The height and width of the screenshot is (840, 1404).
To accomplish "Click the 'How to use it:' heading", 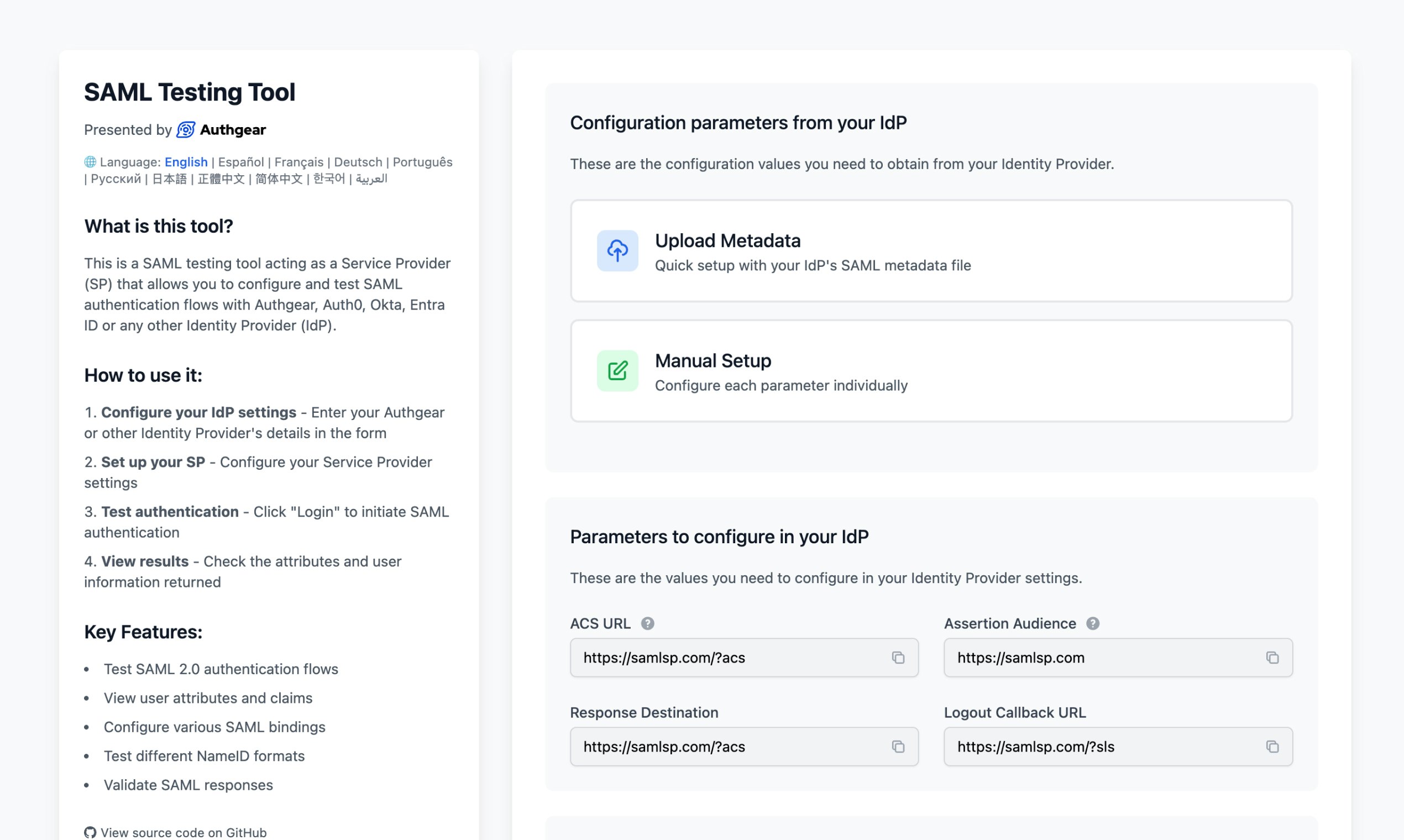I will coord(143,375).
